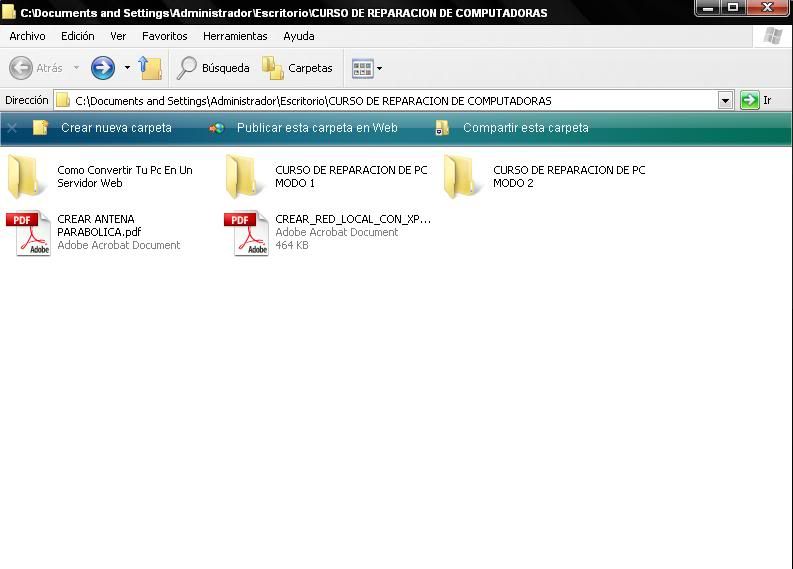Click the web publish globe icon
The width and height of the screenshot is (793, 569).
coord(216,128)
